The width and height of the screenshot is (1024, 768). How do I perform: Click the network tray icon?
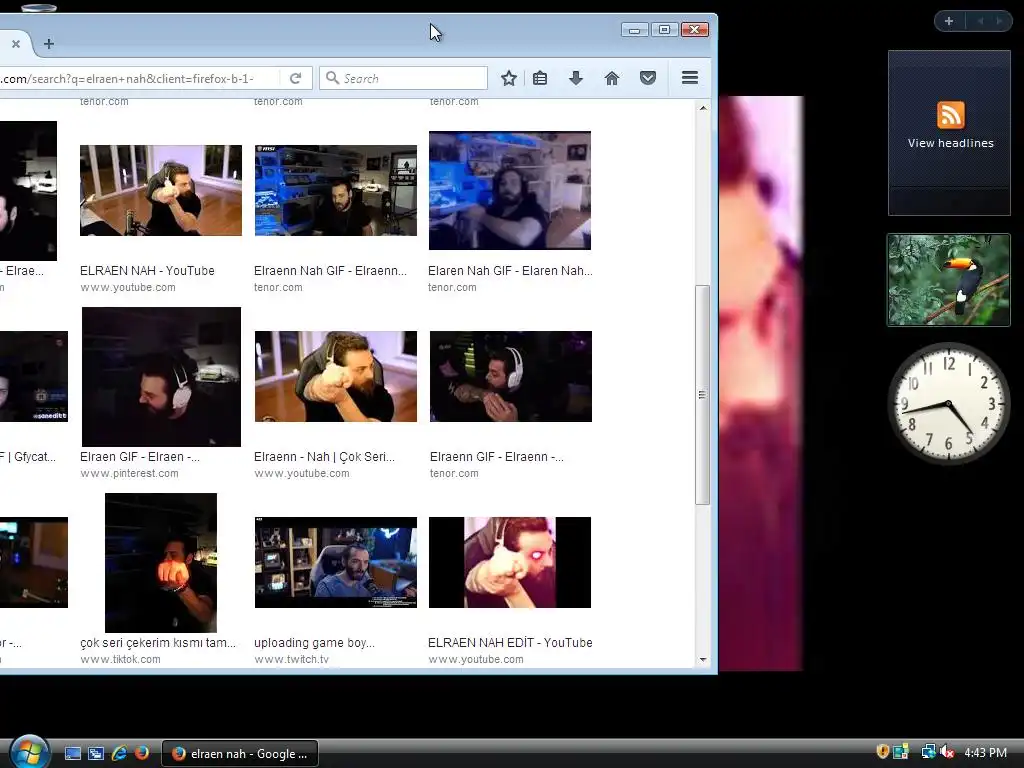(927, 752)
